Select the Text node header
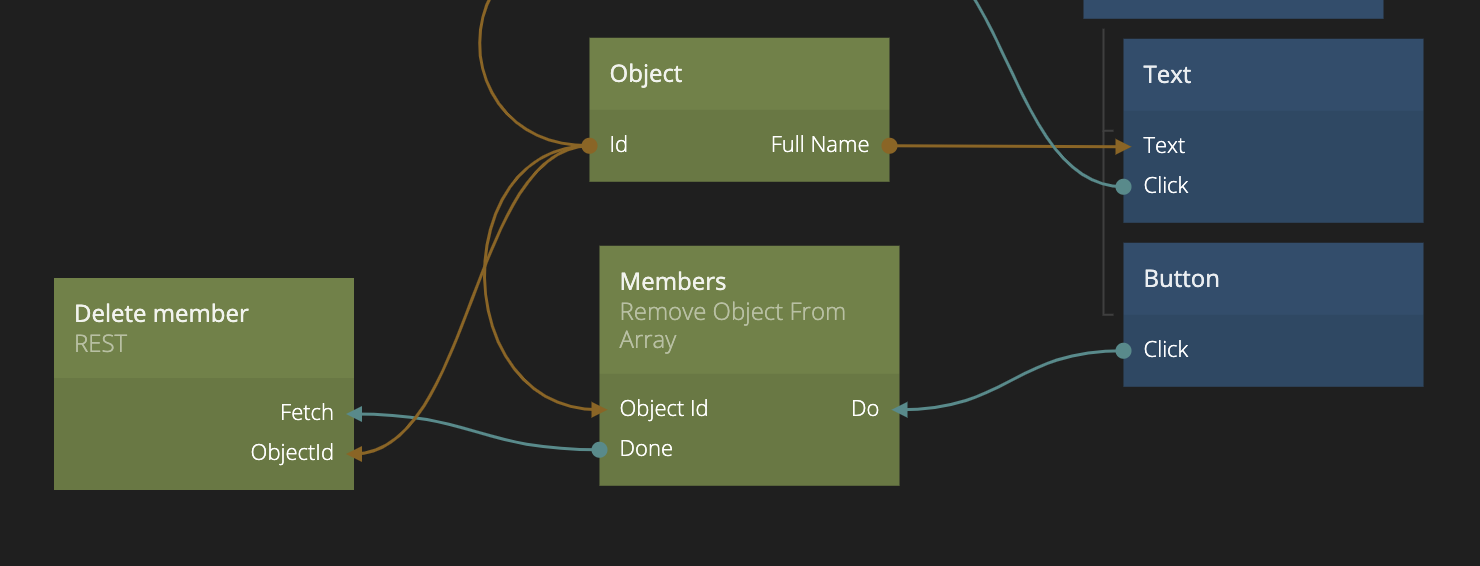The image size is (1480, 566). [1167, 75]
